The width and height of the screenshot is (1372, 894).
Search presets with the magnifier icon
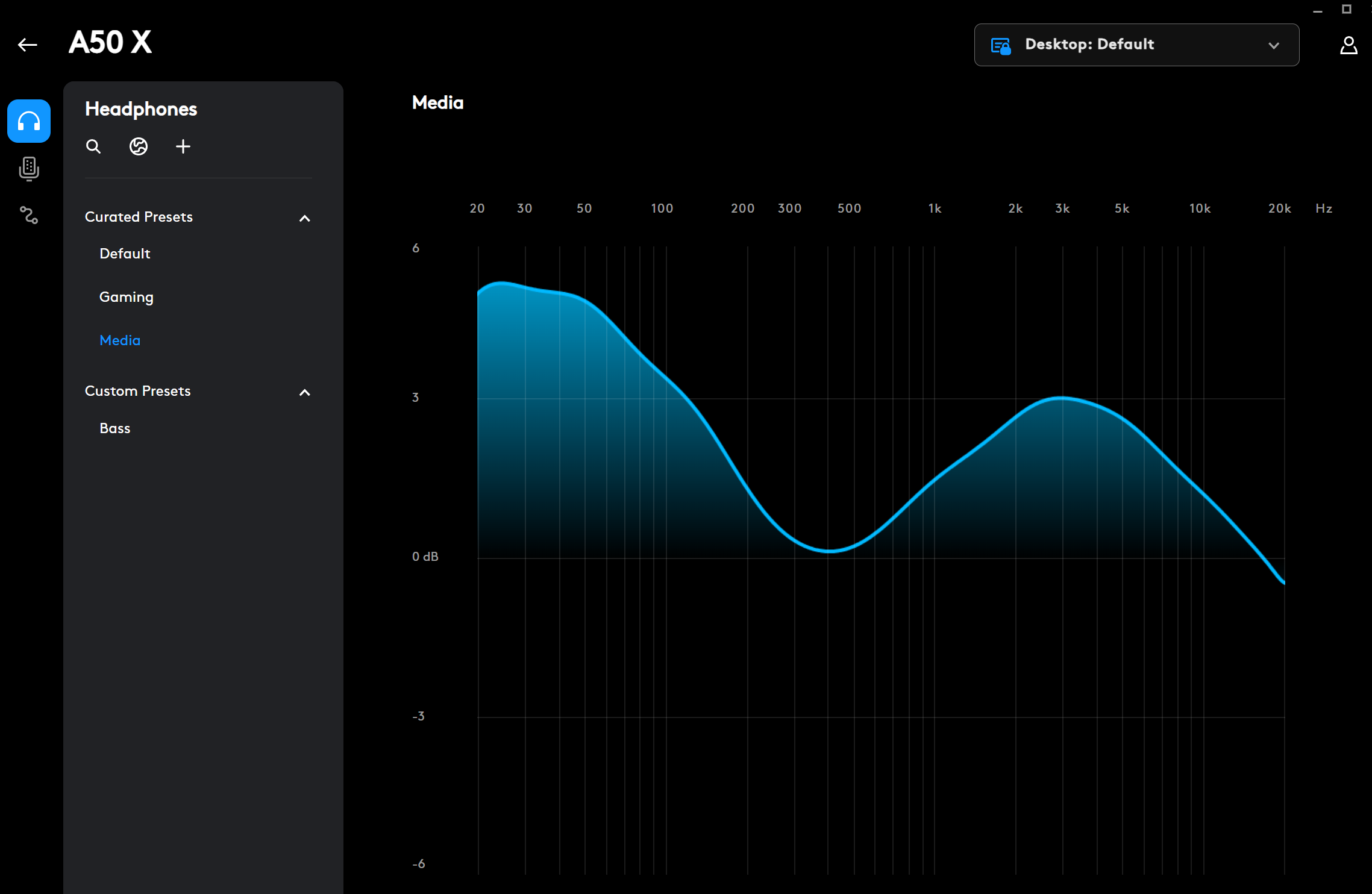tap(93, 146)
